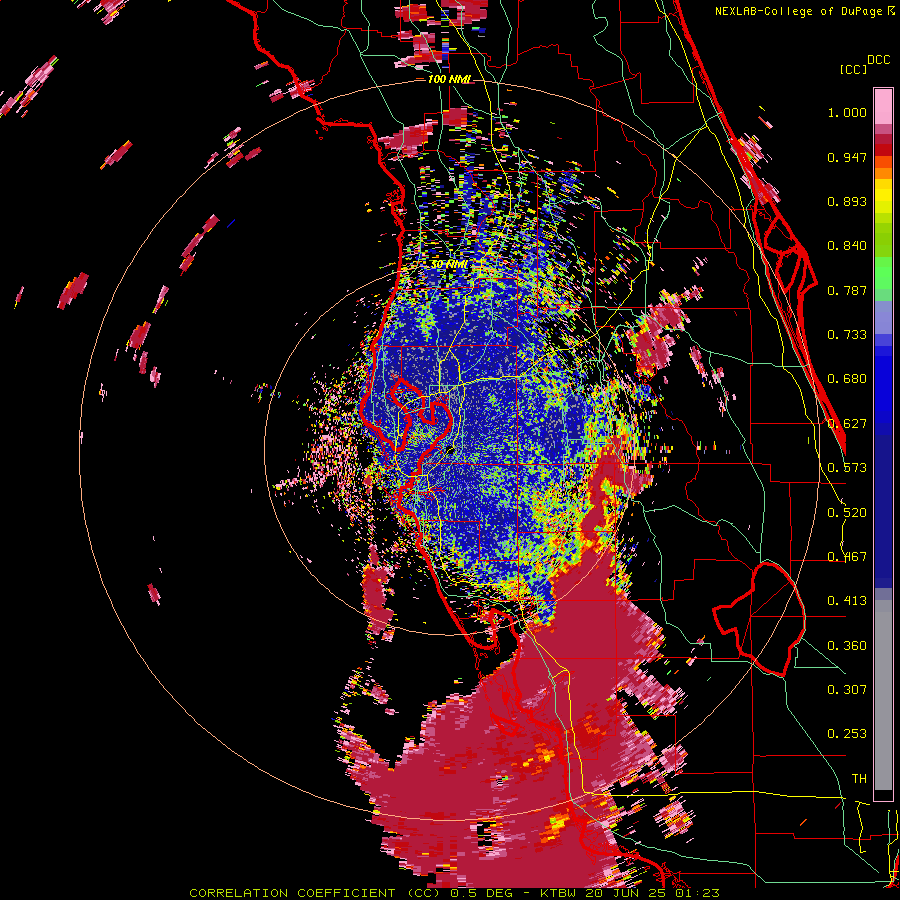Select the 0.520 scale value
The height and width of the screenshot is (900, 900).
(847, 513)
